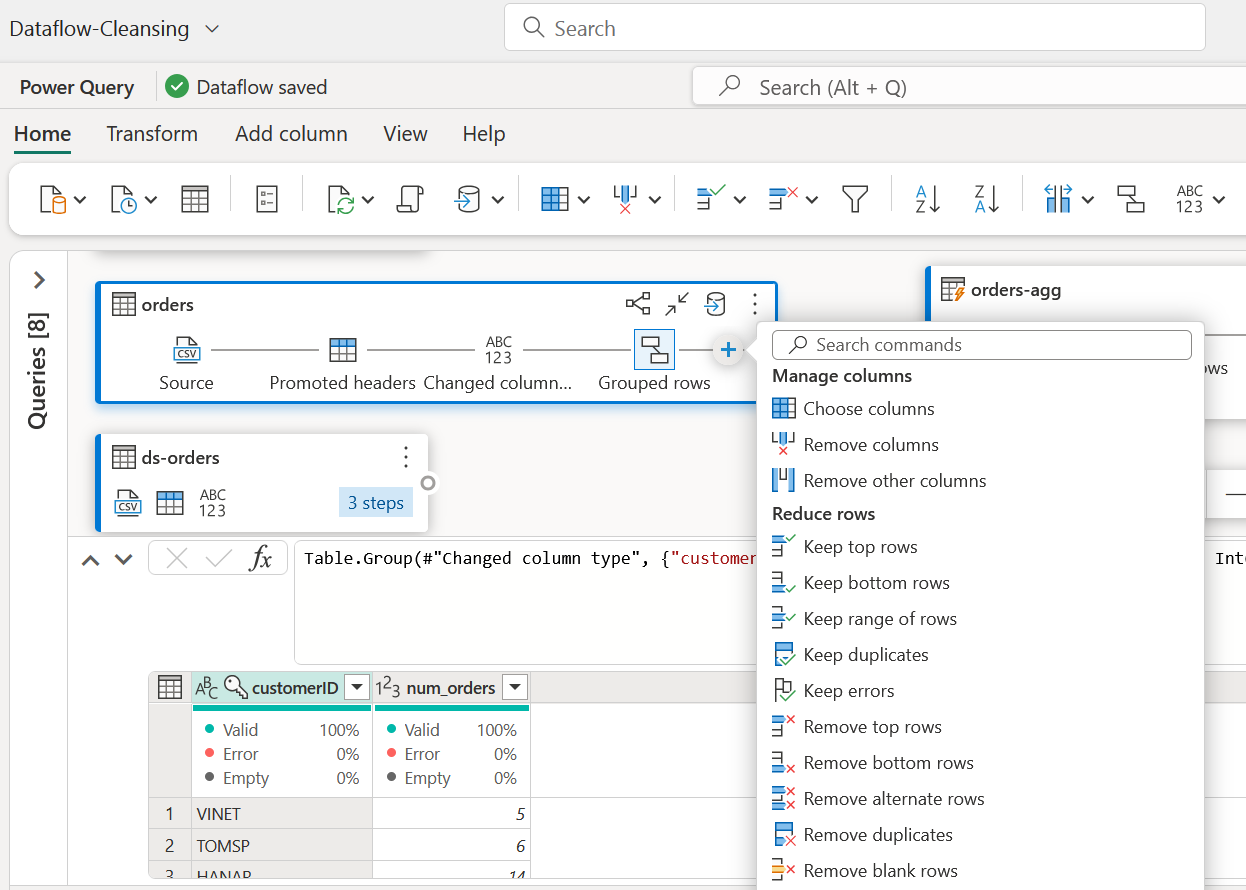Screen dimensions: 1246x890
Task: Click the top Search box
Action: coord(855,28)
